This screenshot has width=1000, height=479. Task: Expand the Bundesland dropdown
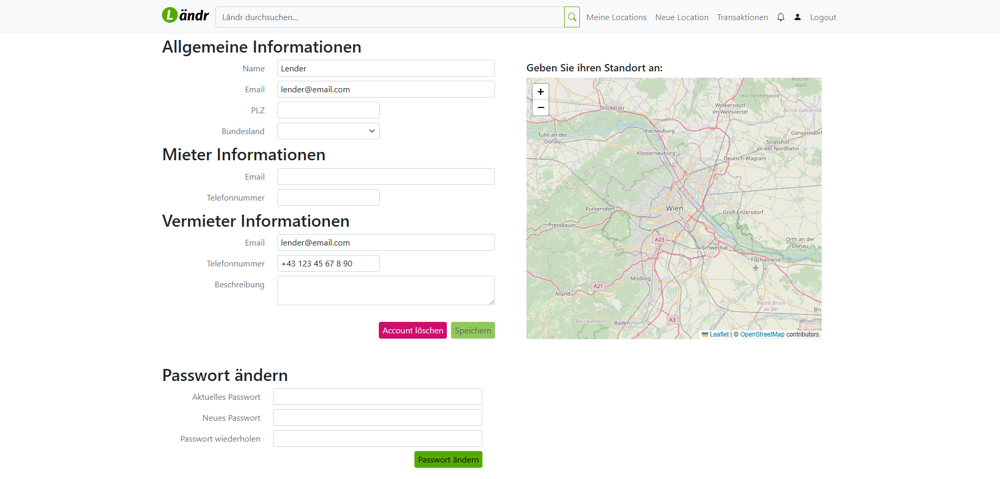pos(328,131)
